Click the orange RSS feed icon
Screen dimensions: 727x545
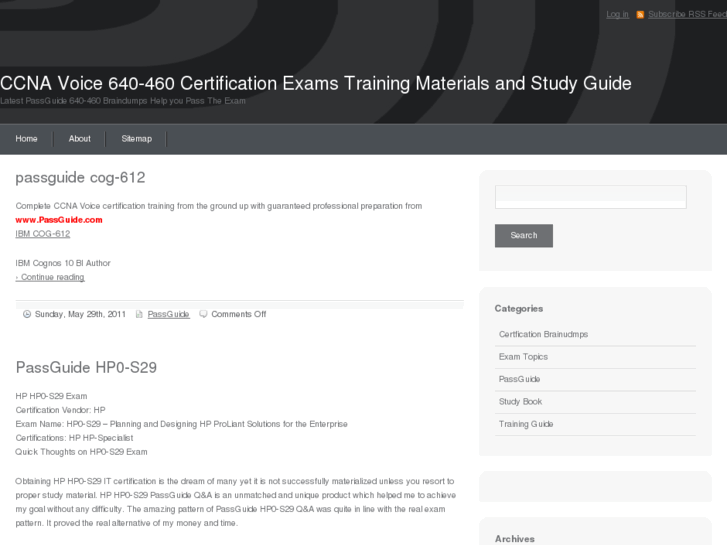640,15
